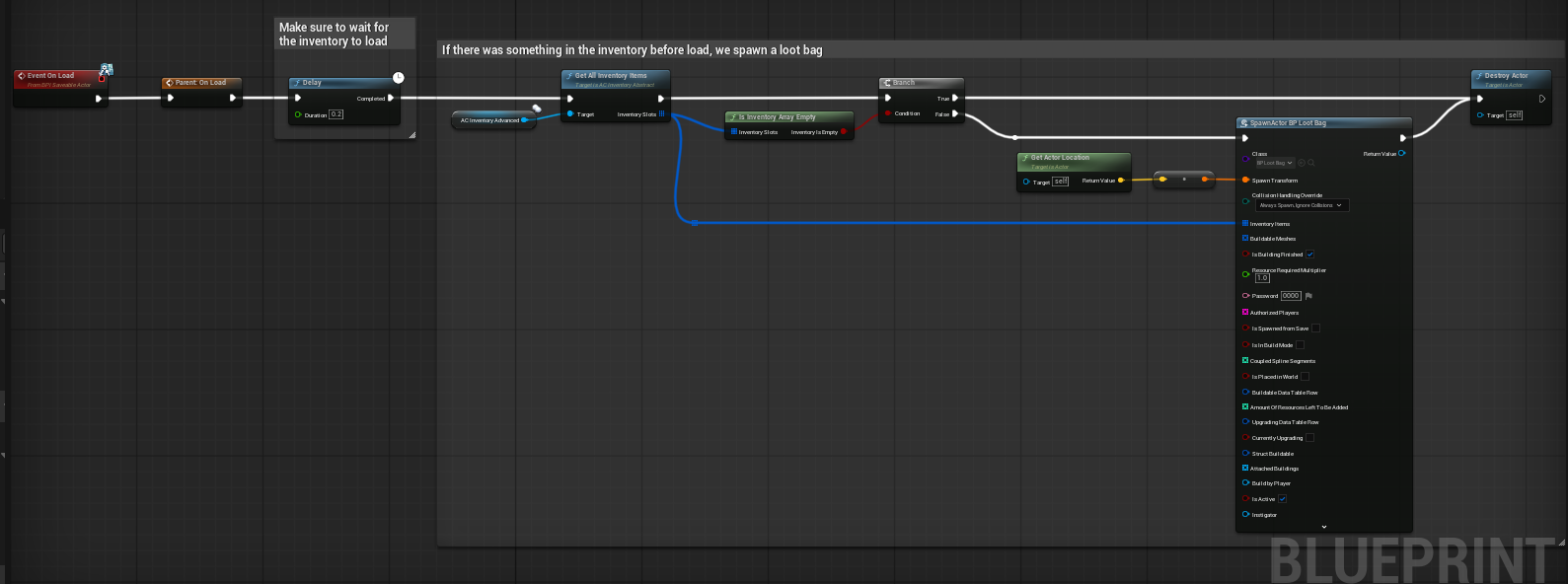Viewport: 1568px width, 584px height.
Task: Check the Currently Upgrading checkbox
Action: point(1309,438)
